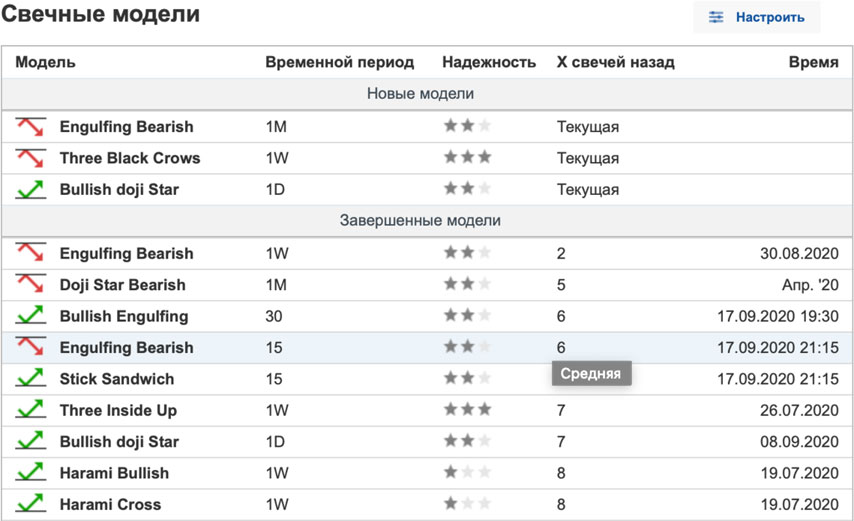Click the bullish arrow icon beside Harami Cross
Screen dimensions: 854x521
(x=31, y=504)
